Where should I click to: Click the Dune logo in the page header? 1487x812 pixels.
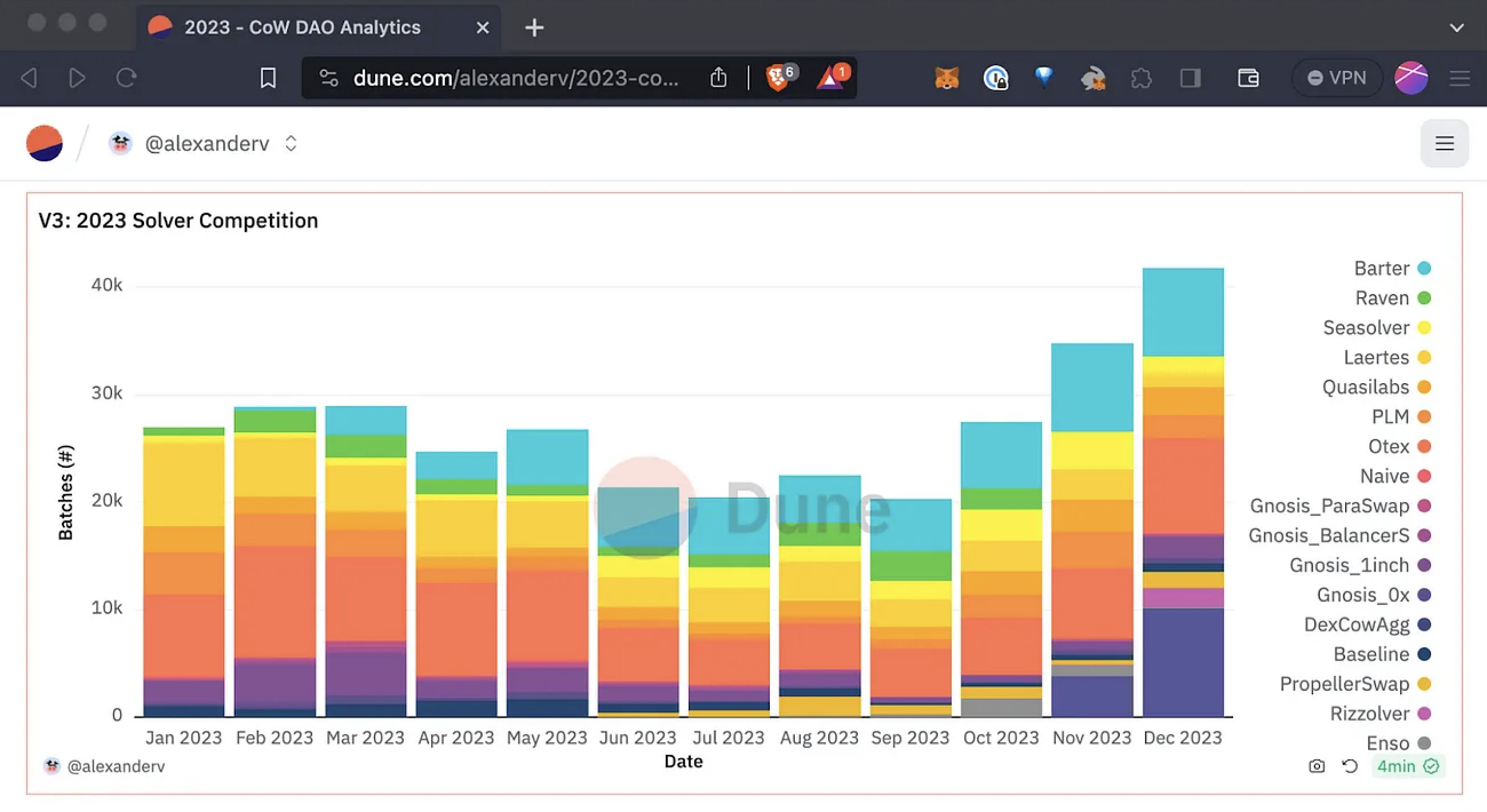(x=45, y=143)
